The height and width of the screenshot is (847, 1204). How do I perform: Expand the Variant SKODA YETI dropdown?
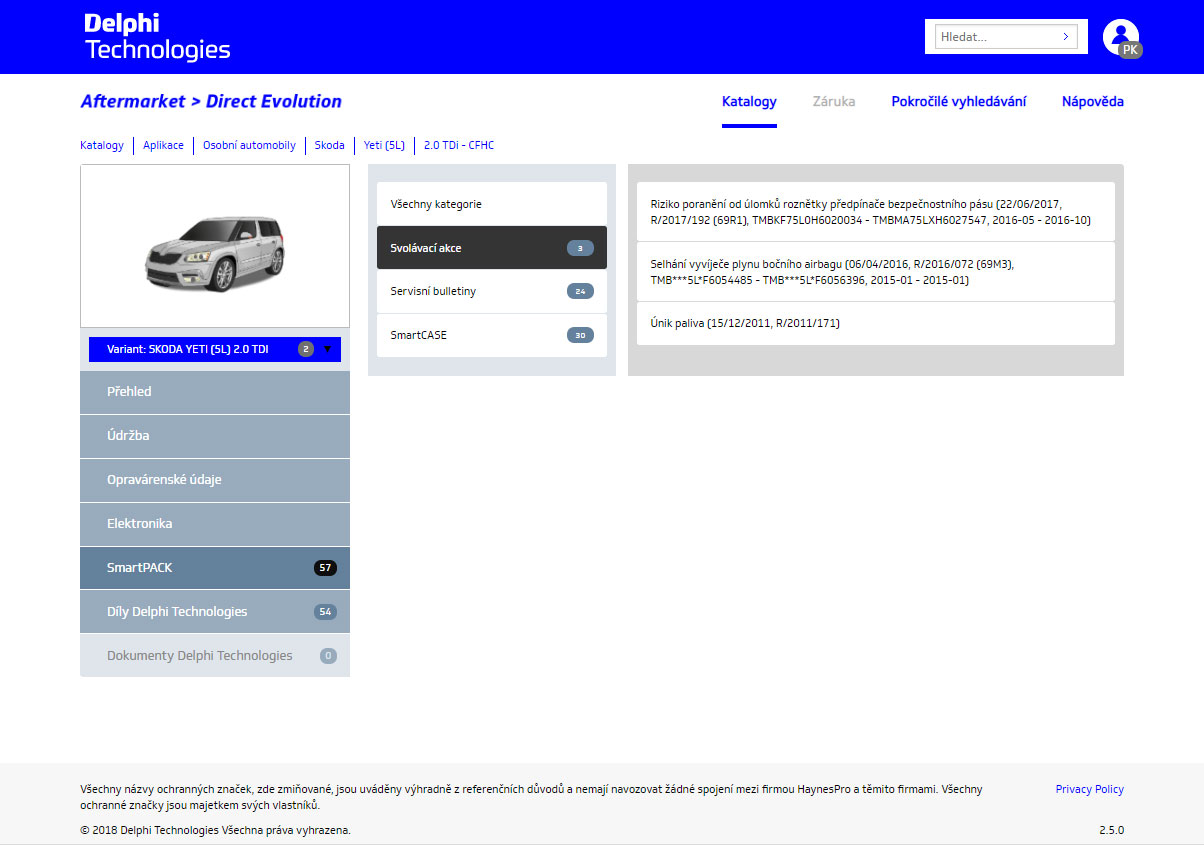coord(215,349)
